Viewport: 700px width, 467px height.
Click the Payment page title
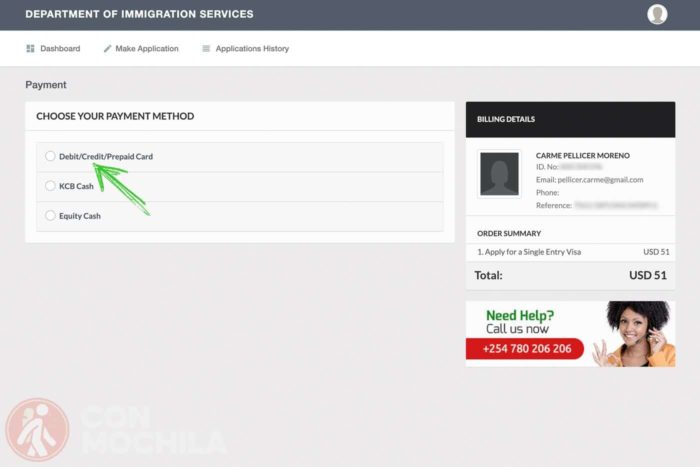(46, 85)
